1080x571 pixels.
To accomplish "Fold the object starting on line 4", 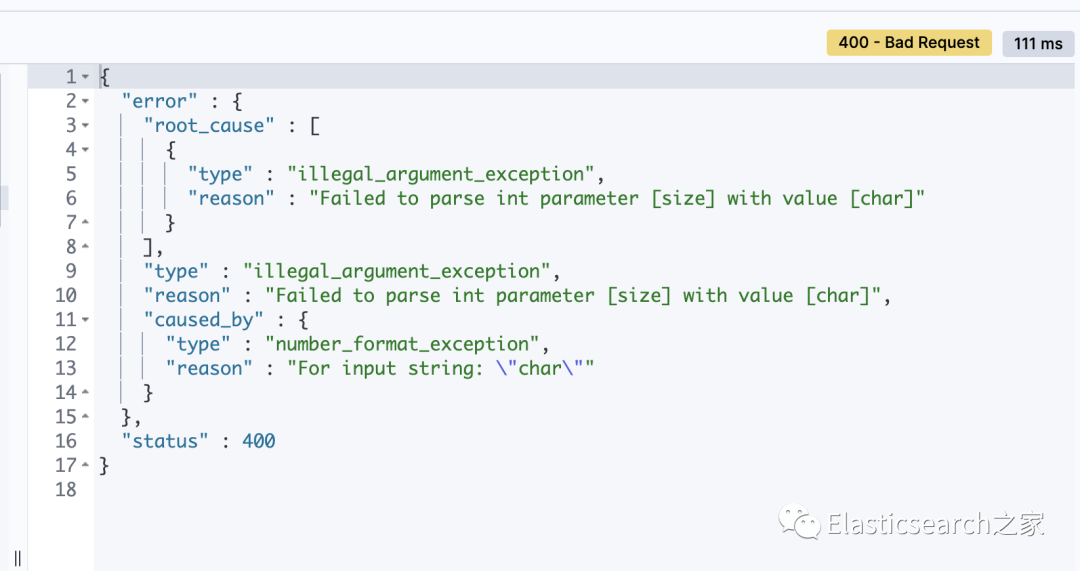I will tap(86, 150).
